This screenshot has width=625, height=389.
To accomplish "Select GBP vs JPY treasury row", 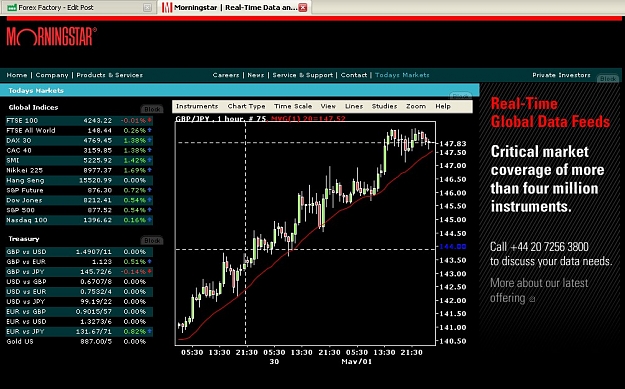I will pos(79,272).
